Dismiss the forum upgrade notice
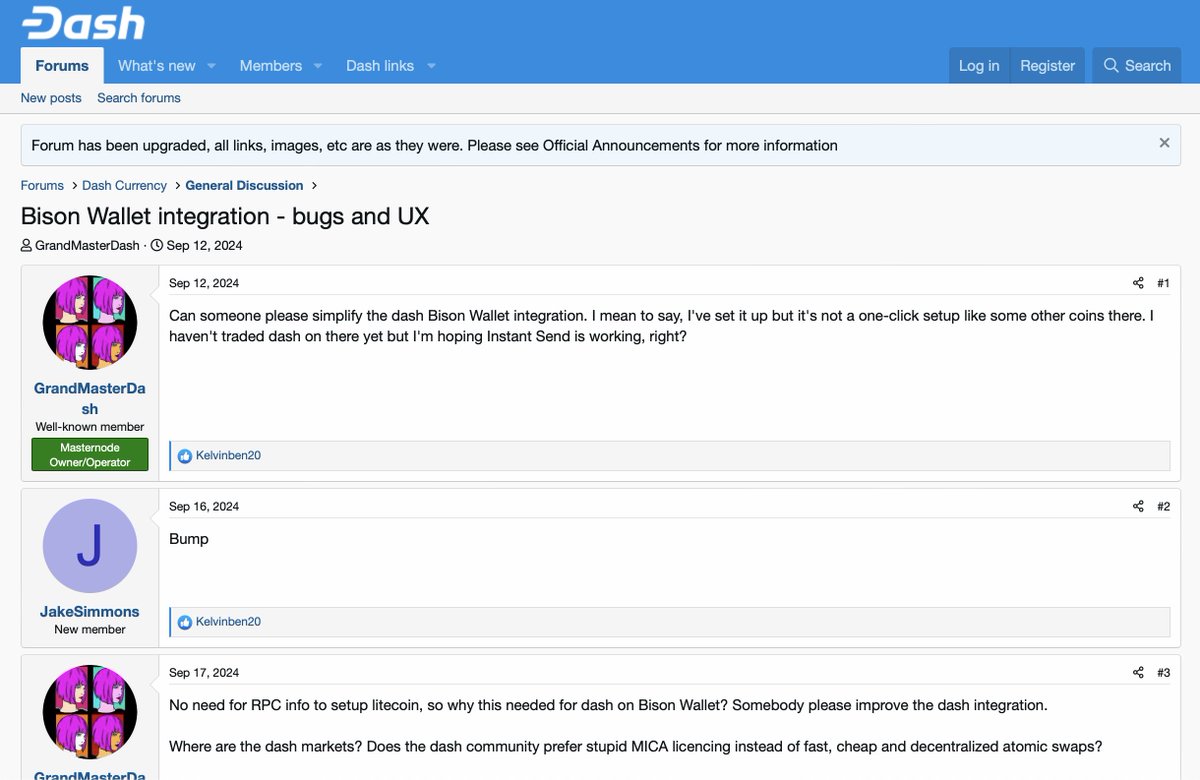 click(x=1164, y=143)
